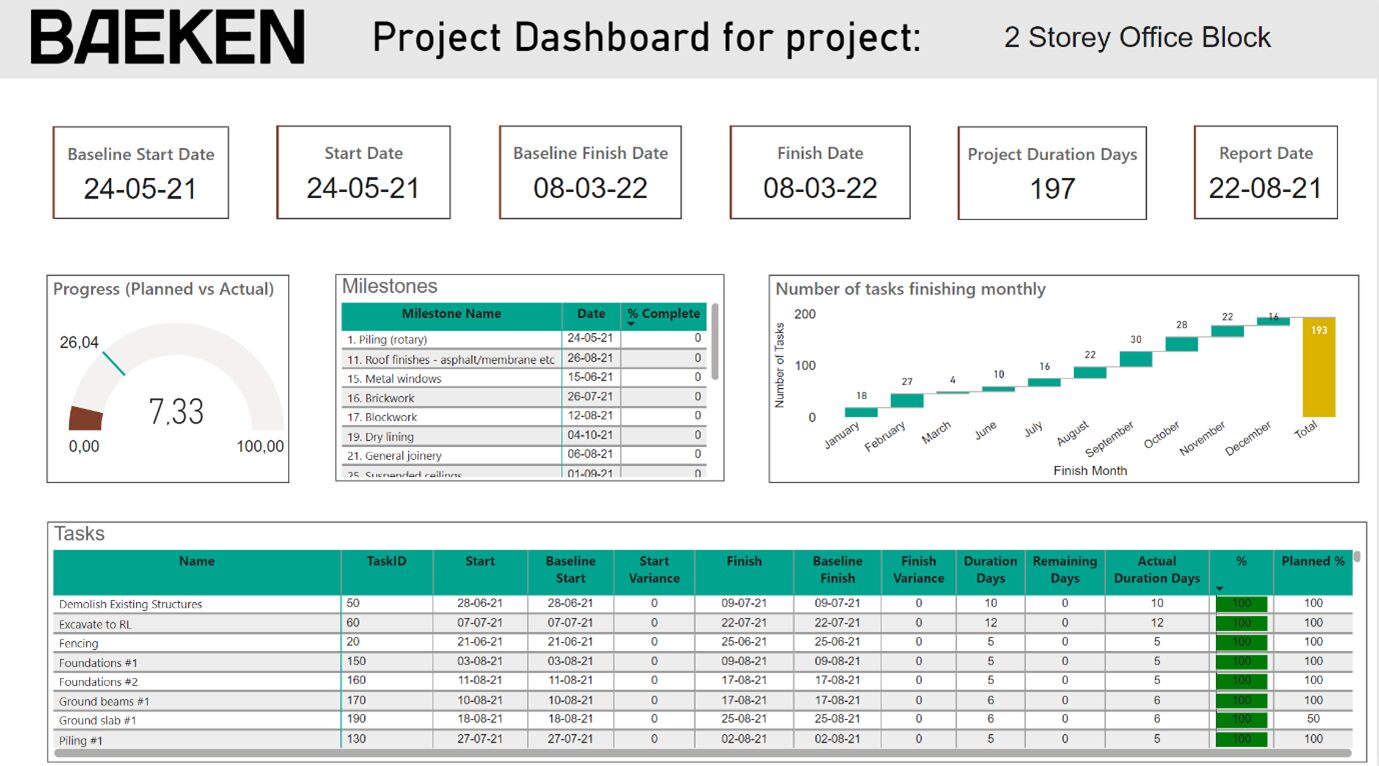
Task: Sort tasks by the Name column header
Action: click(x=196, y=561)
